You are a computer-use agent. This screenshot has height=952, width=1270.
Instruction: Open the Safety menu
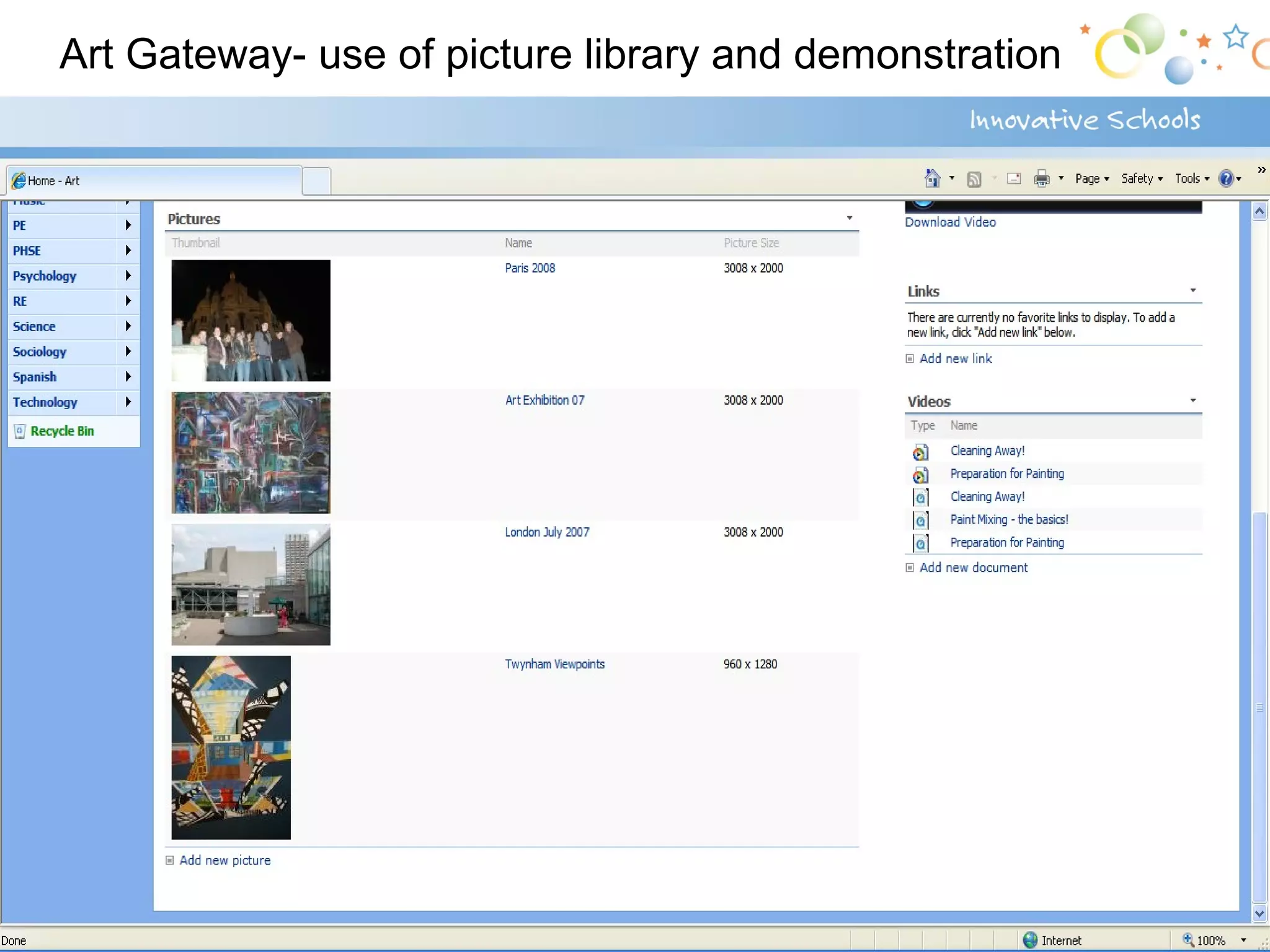point(1142,178)
